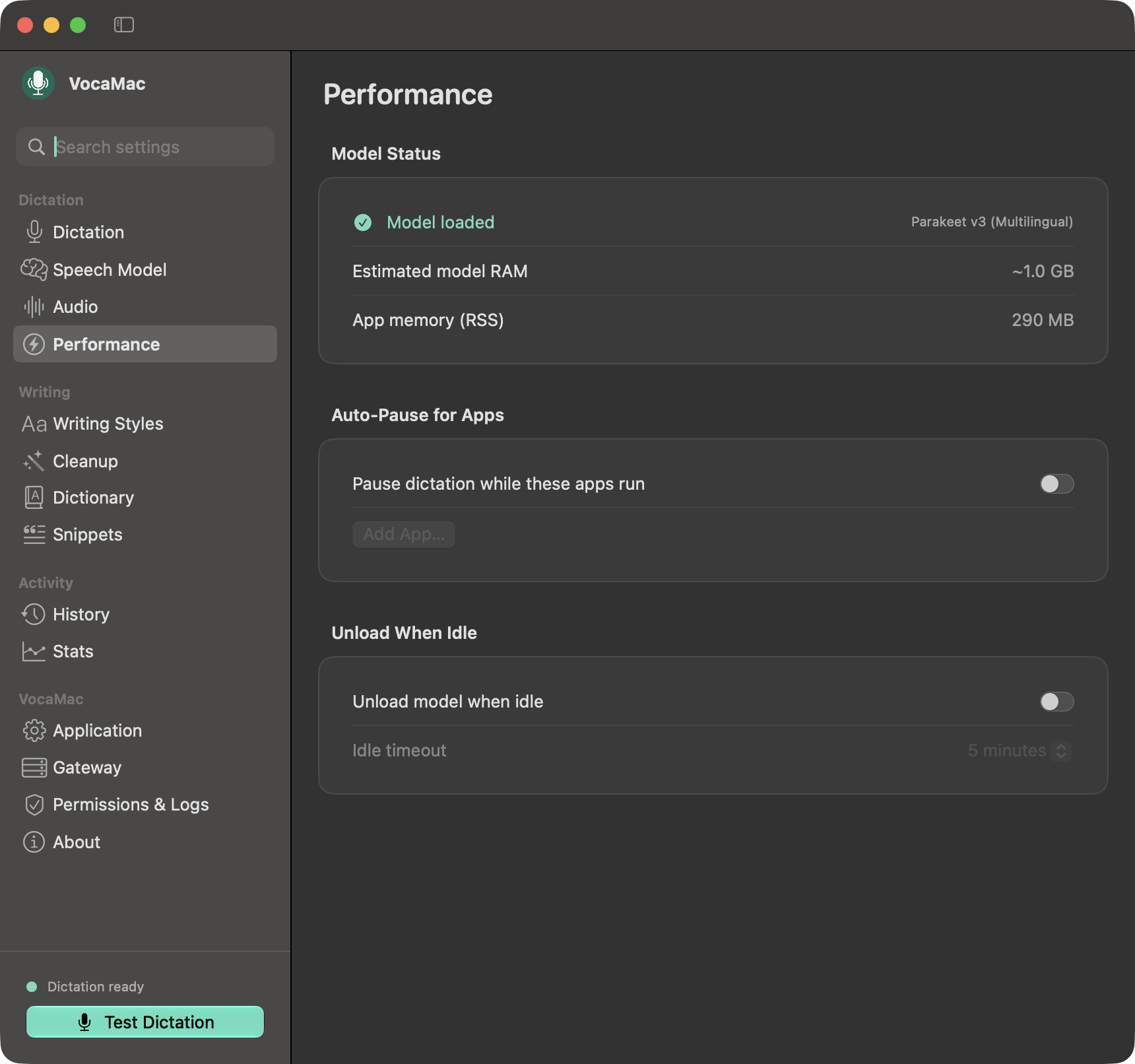
Task: Click the Idle timeout label
Action: [x=399, y=750]
